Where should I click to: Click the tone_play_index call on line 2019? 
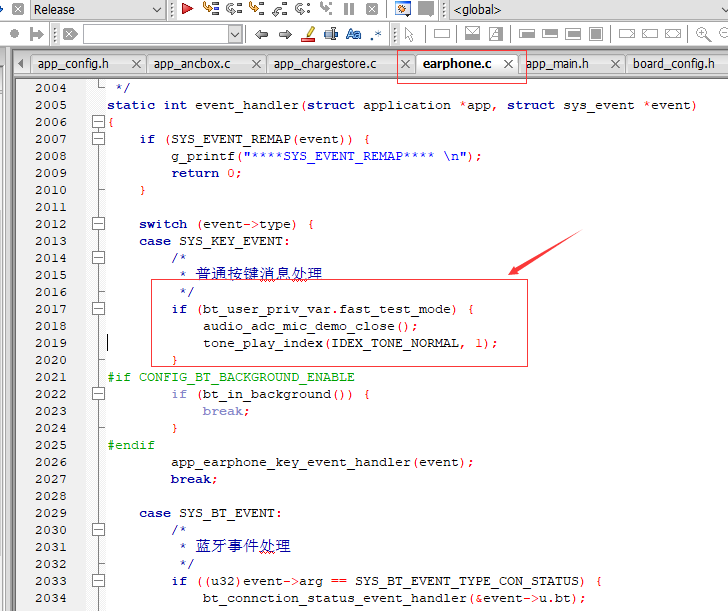click(x=263, y=343)
